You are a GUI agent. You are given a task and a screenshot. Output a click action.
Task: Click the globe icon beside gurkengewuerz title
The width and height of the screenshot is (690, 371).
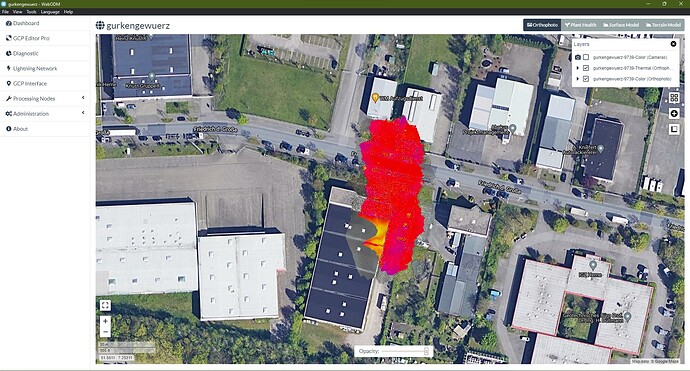coord(100,26)
